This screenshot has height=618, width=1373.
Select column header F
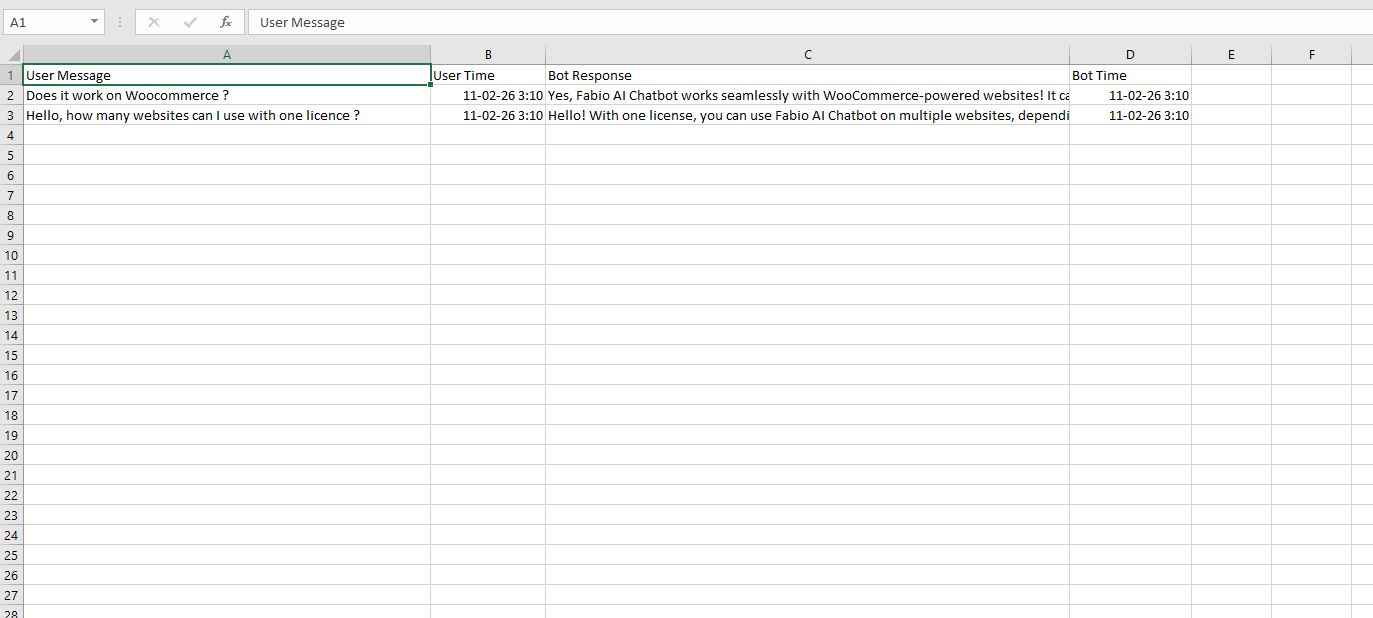1311,54
